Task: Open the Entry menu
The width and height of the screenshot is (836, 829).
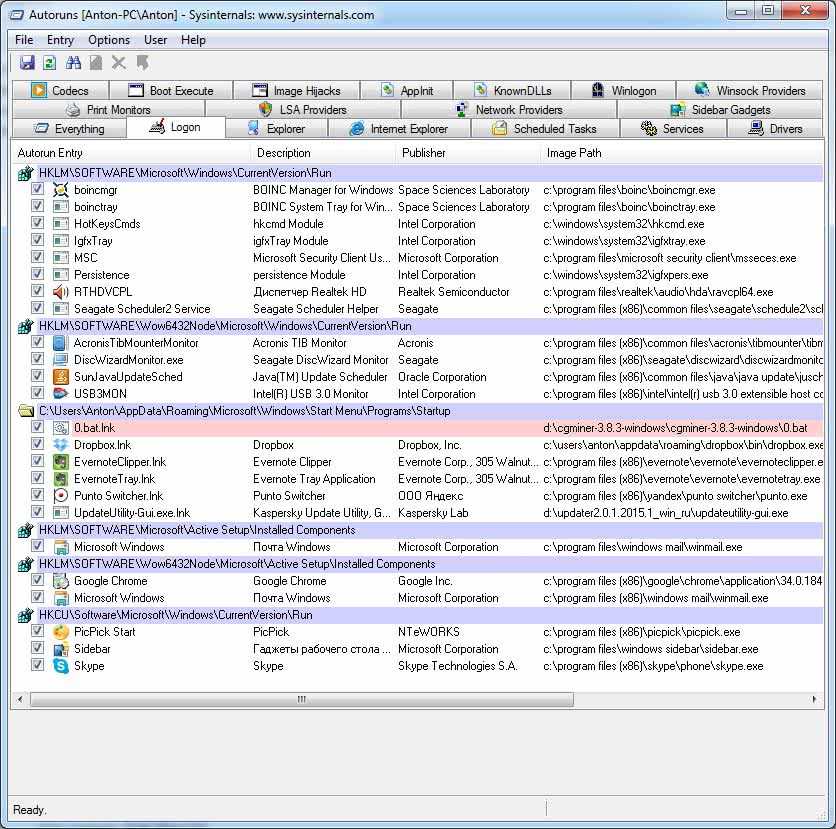Action: click(x=60, y=40)
